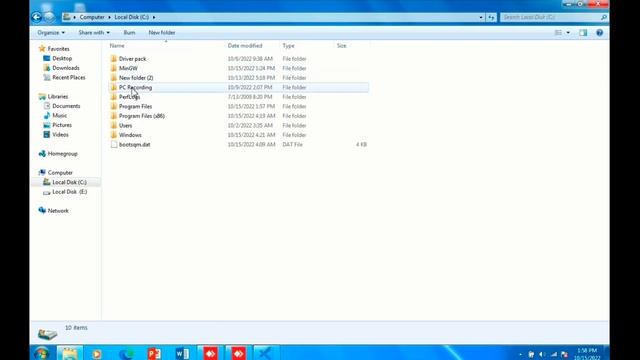Sort by the Type column header
This screenshot has height=360, width=640.
288,46
